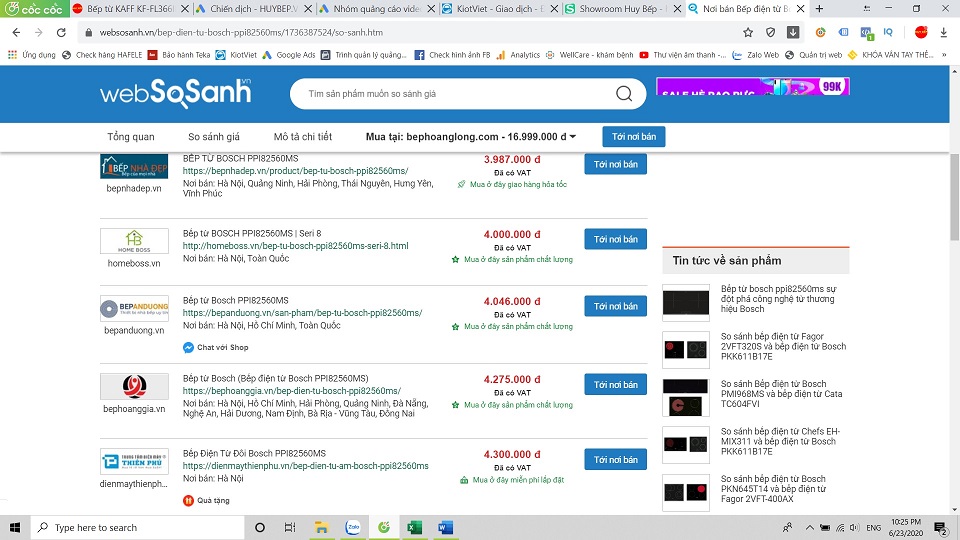Switch to KiotViet - Giao dịch tab

[x=493, y=9]
